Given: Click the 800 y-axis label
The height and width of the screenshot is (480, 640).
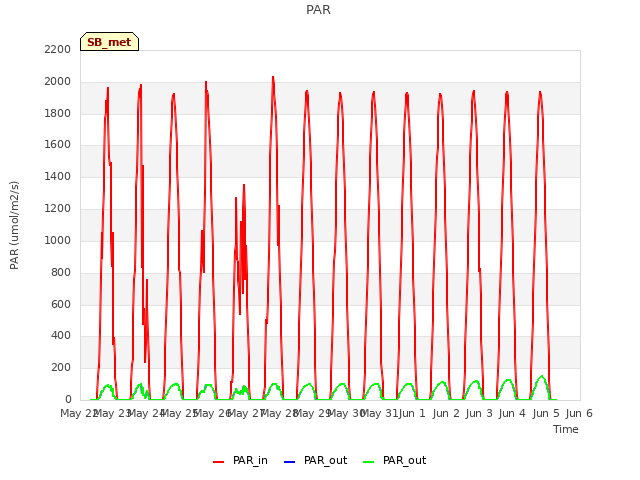Looking at the screenshot, I should click(x=61, y=272).
